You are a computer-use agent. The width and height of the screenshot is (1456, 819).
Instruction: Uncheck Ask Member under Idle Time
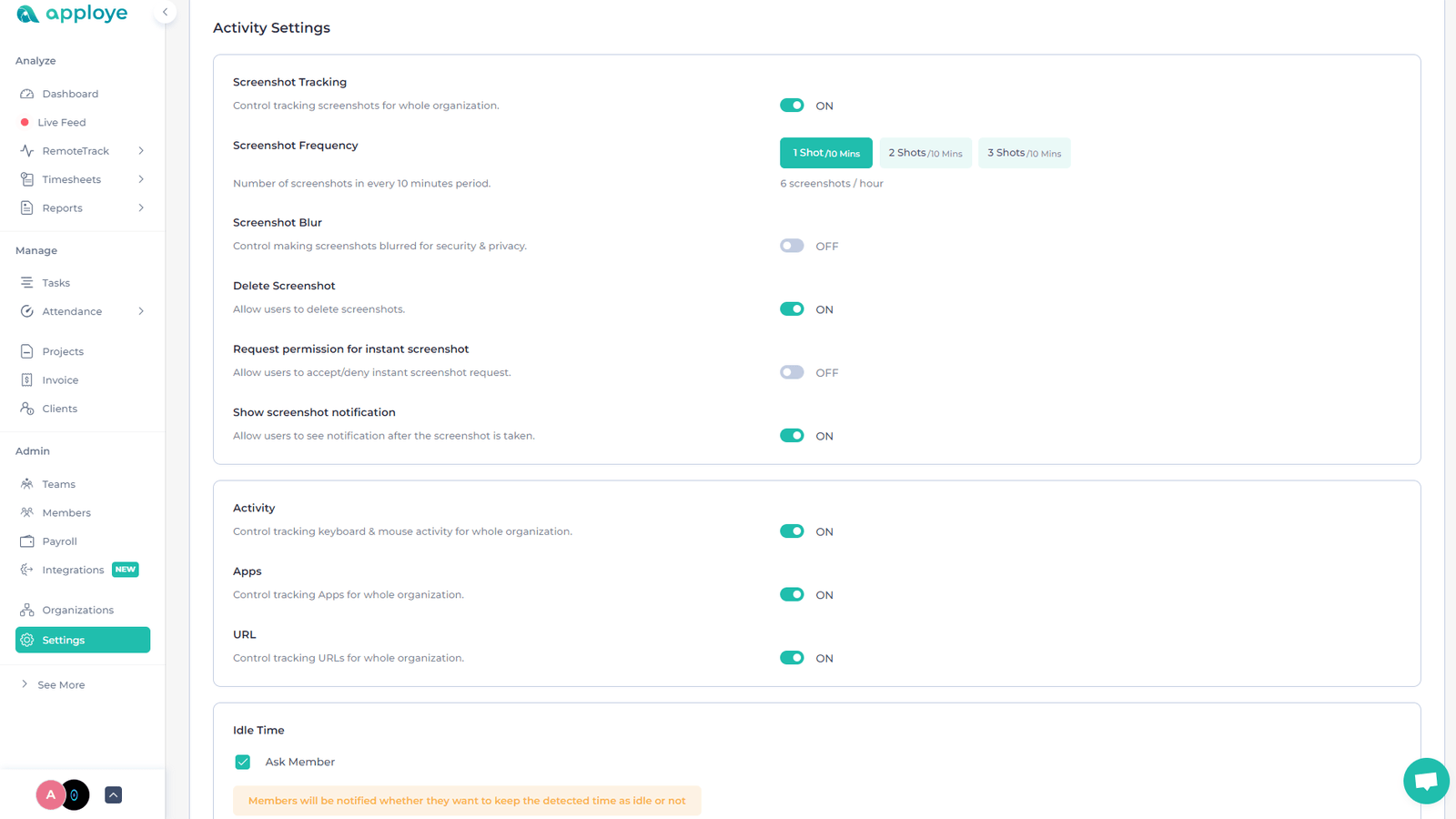(x=242, y=762)
